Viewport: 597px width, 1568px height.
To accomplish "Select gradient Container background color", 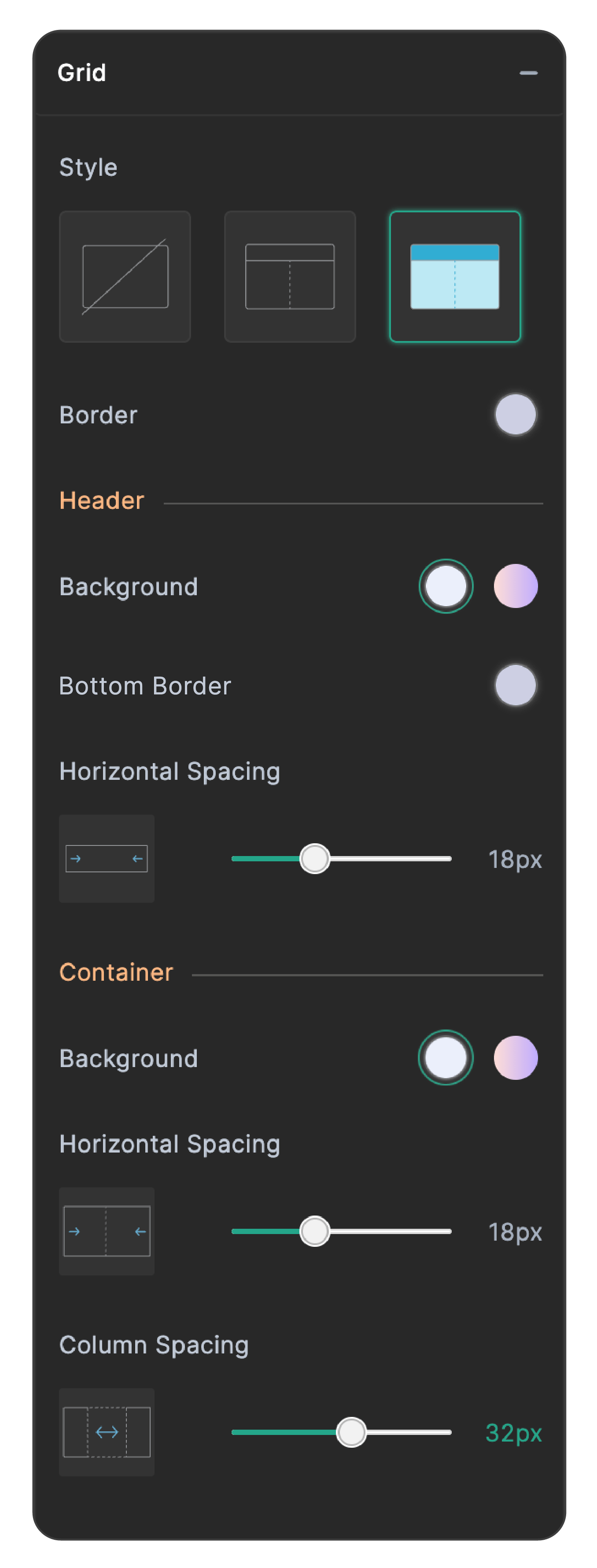I will tap(516, 1057).
